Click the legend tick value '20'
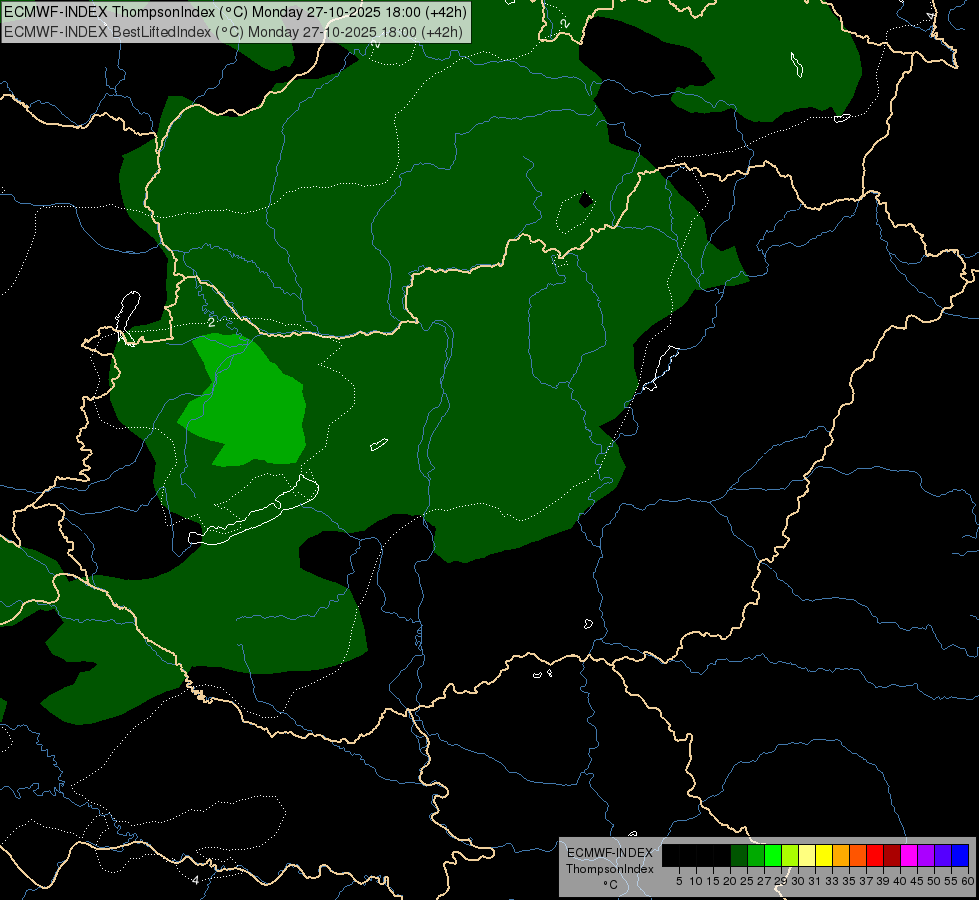Screen dimensions: 979x900 (730, 881)
